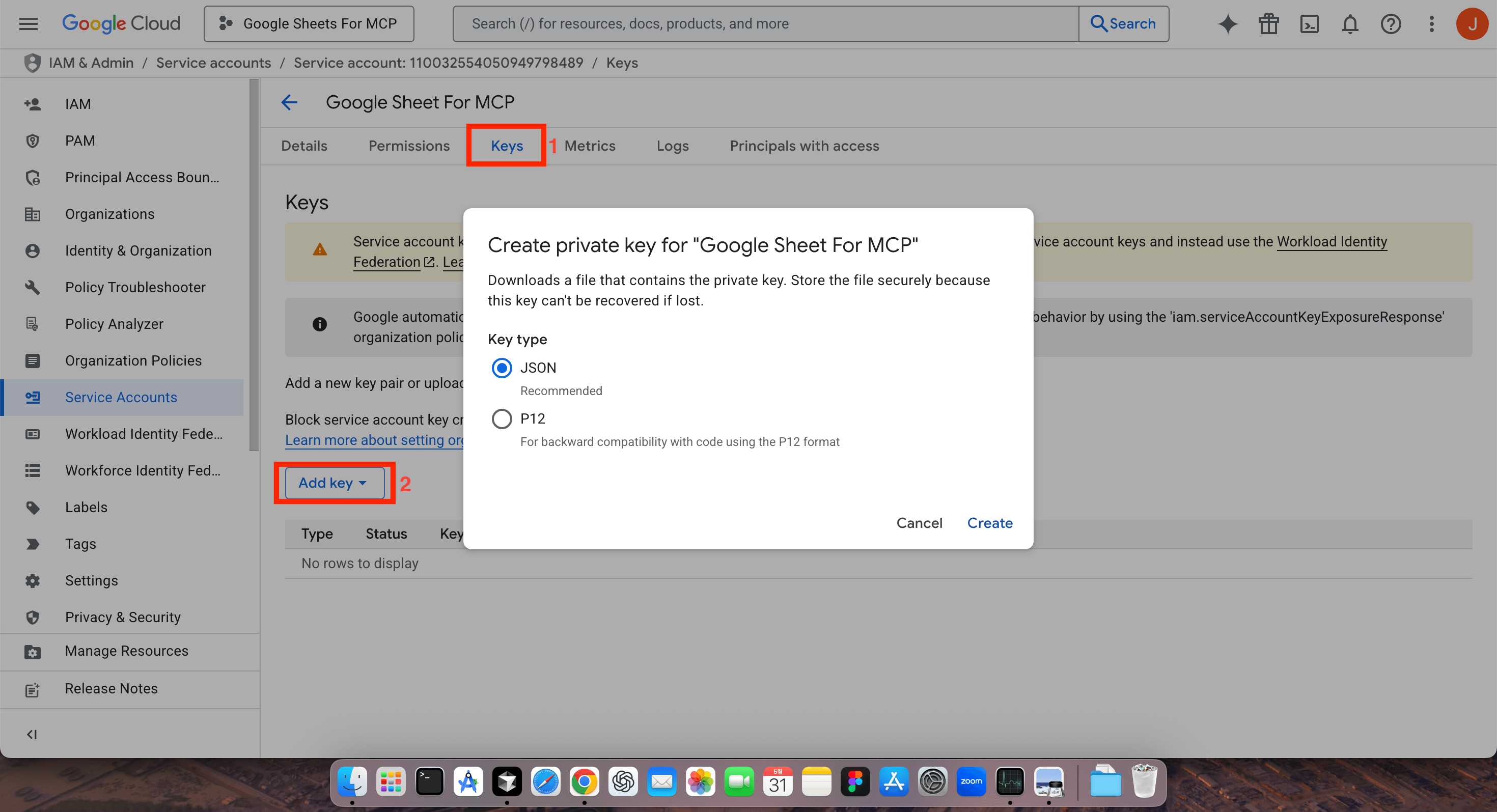
Task: Activate the Cloud Shell terminal icon
Action: point(1309,24)
